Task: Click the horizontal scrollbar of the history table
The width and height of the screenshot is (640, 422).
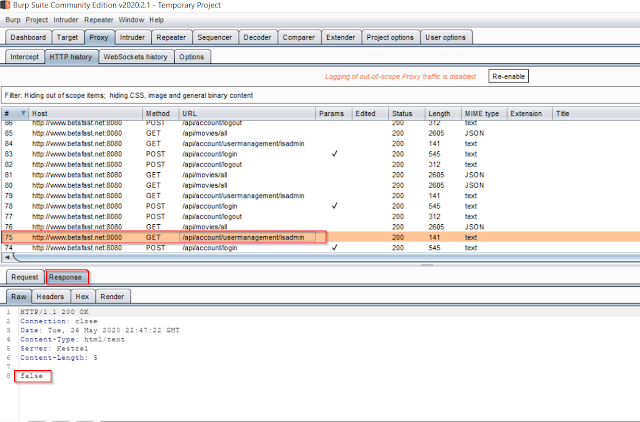Action: coord(327,257)
